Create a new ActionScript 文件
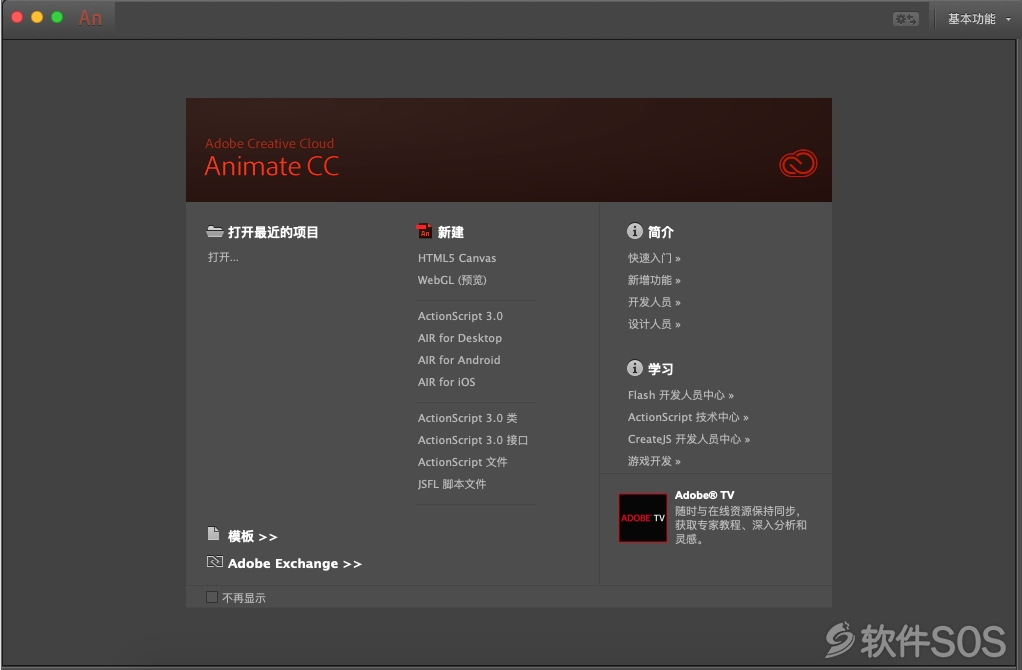The image size is (1022, 670). [x=462, y=462]
